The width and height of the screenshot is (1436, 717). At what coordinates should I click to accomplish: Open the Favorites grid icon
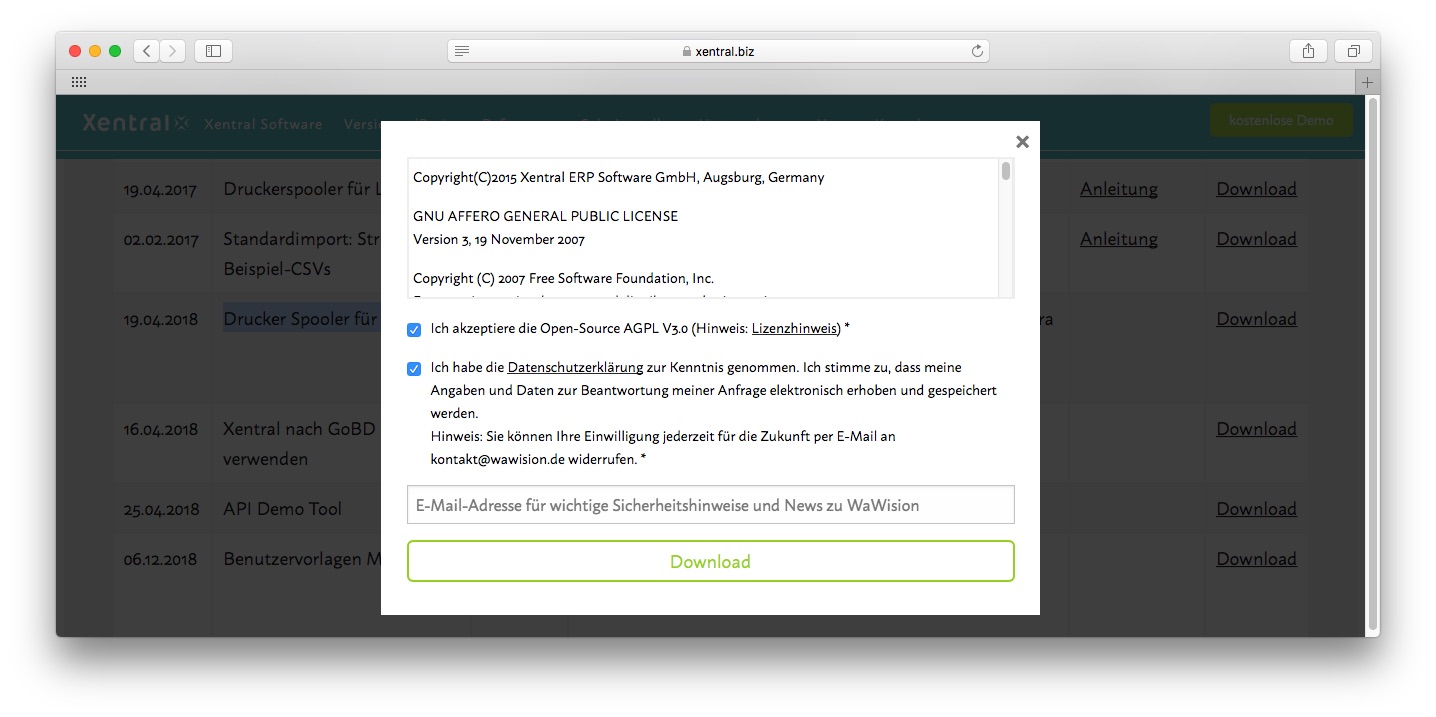(79, 82)
